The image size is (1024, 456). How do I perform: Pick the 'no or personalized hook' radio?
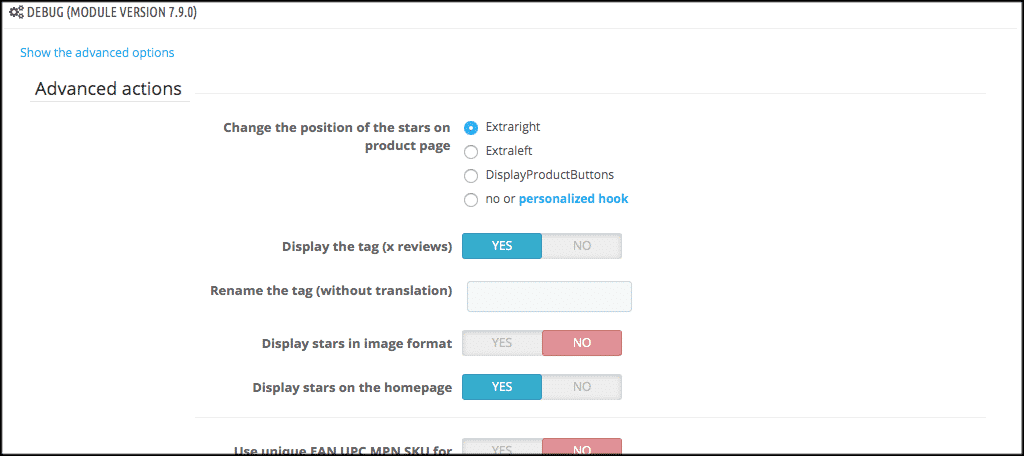pos(471,200)
